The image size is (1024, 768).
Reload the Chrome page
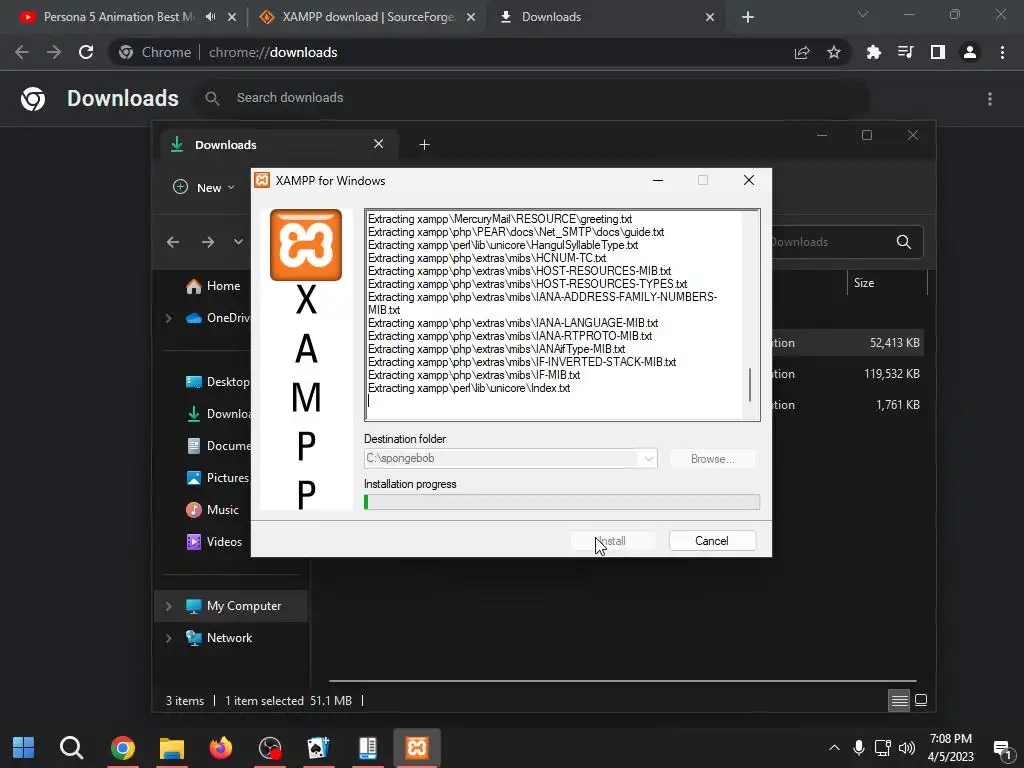(x=86, y=52)
